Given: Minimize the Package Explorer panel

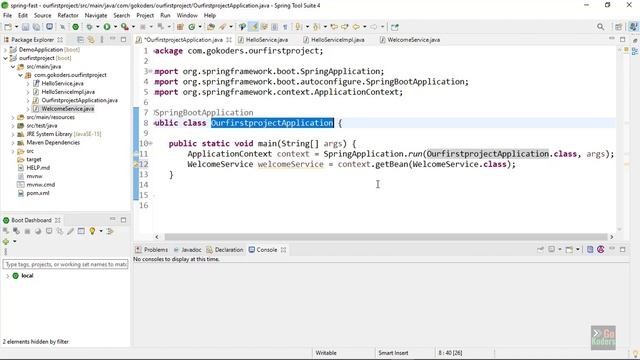Looking at the screenshot, I should coord(113,39).
